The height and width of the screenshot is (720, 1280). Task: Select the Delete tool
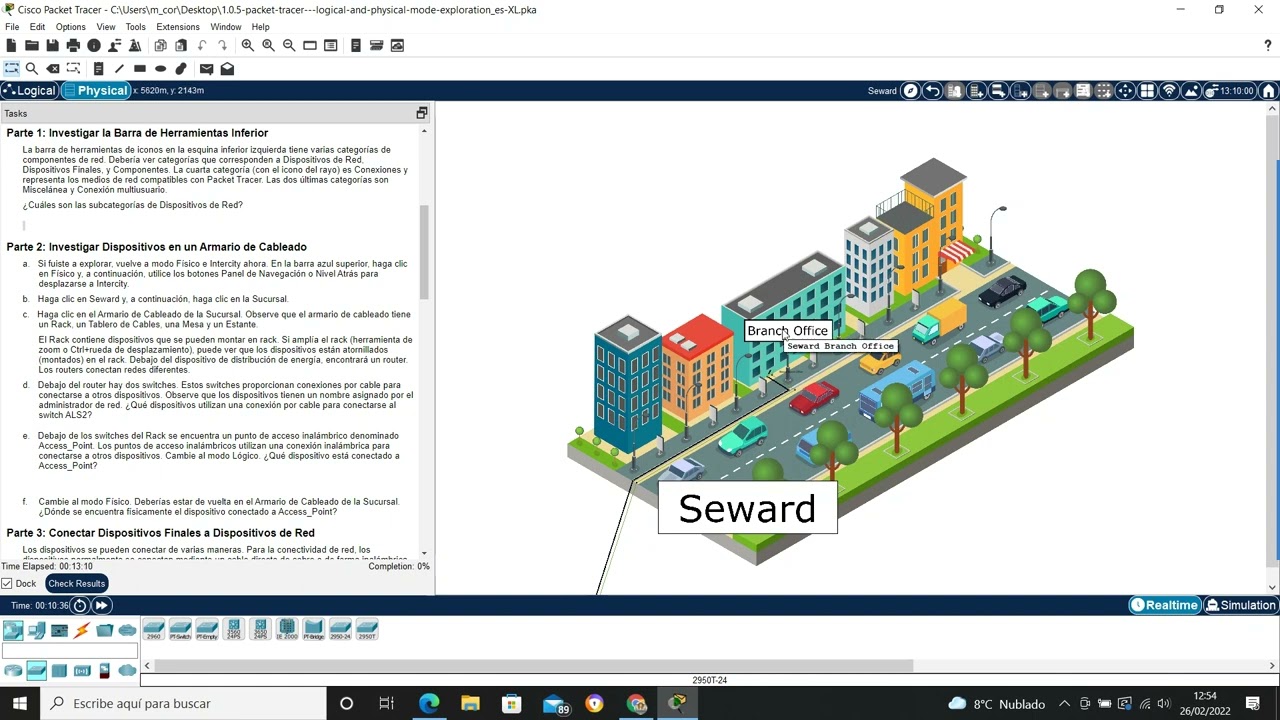[53, 69]
